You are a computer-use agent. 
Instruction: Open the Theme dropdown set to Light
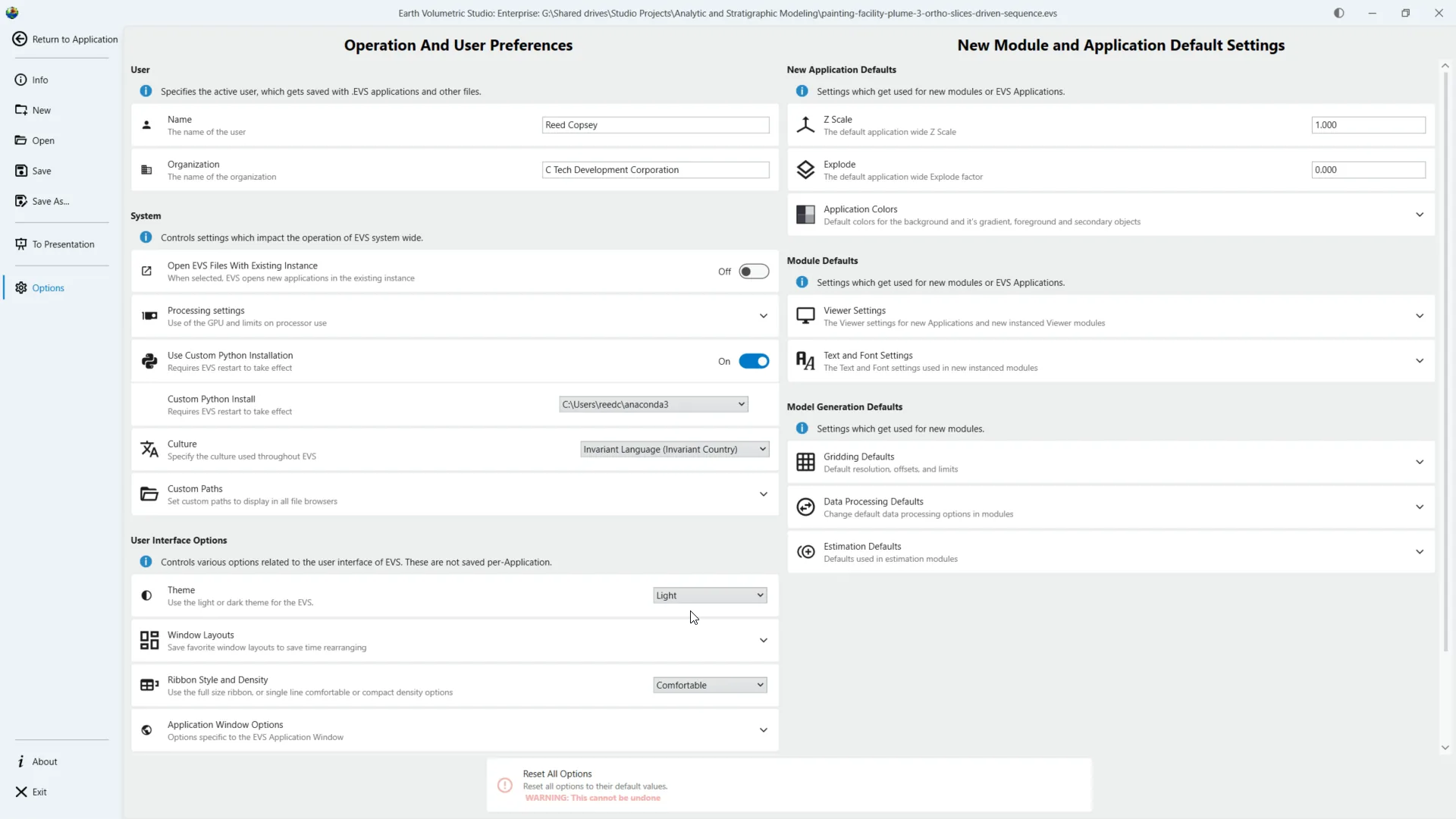click(710, 596)
